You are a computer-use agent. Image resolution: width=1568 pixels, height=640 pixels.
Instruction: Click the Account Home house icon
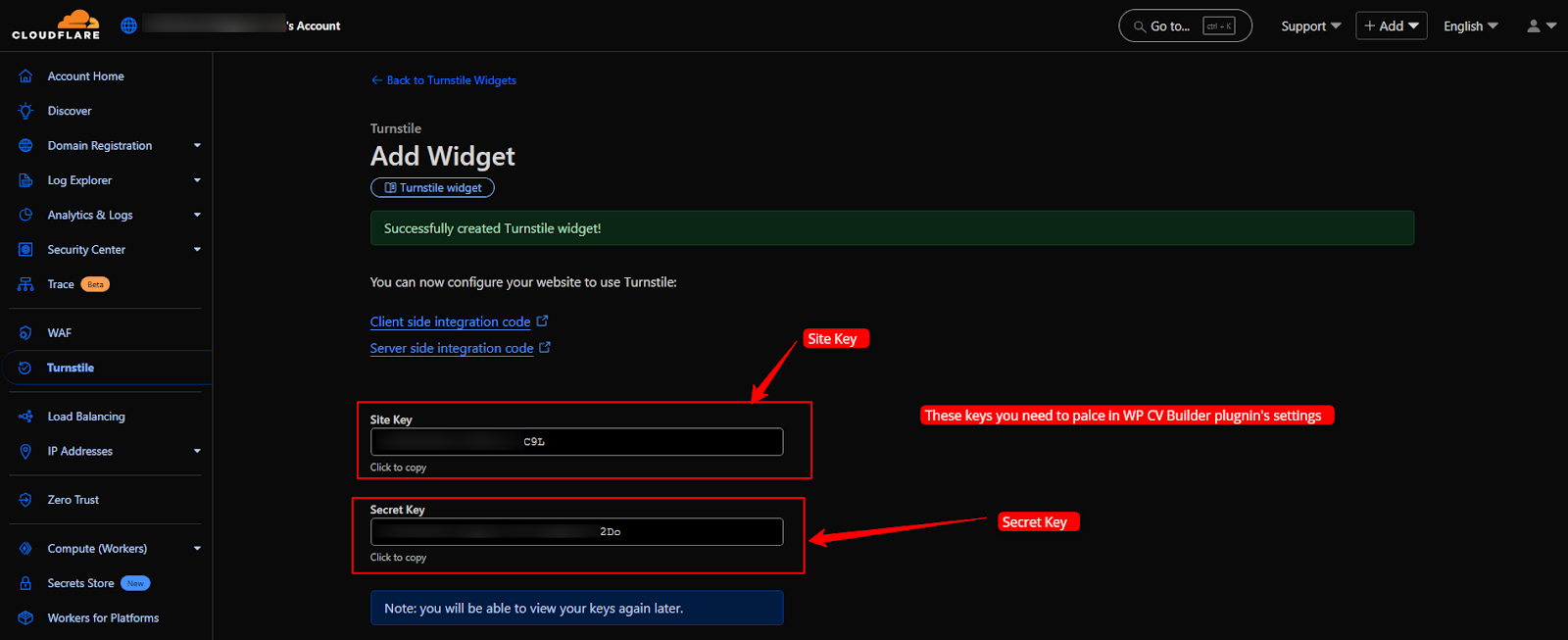tap(25, 76)
